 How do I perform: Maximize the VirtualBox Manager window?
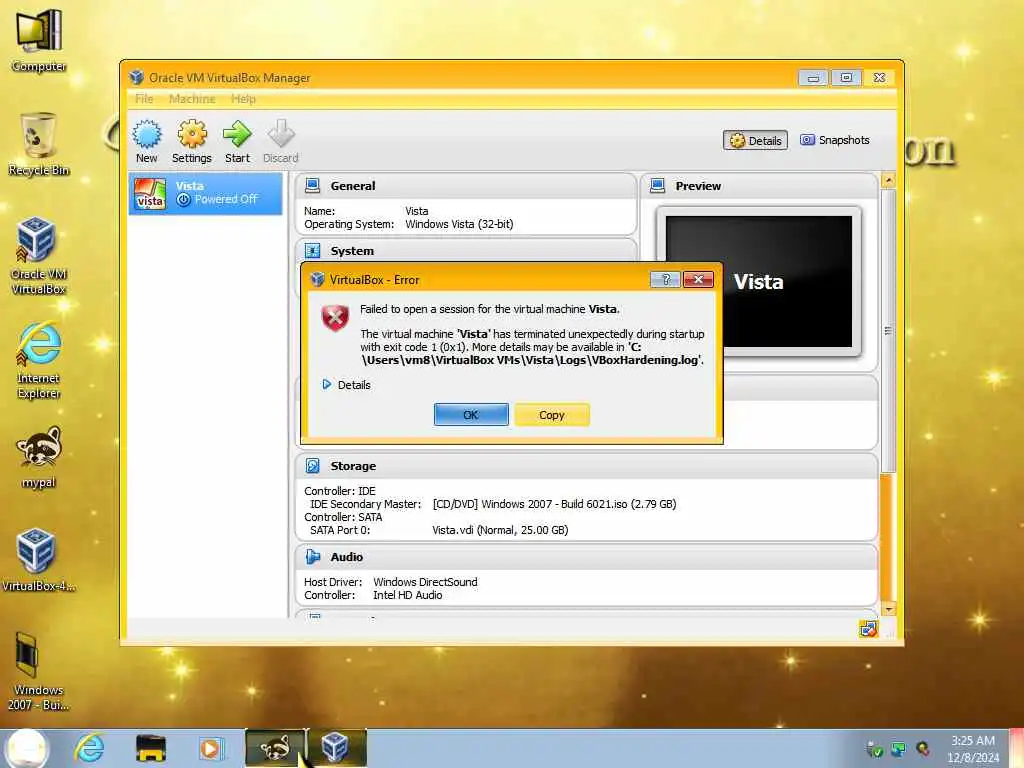(846, 78)
